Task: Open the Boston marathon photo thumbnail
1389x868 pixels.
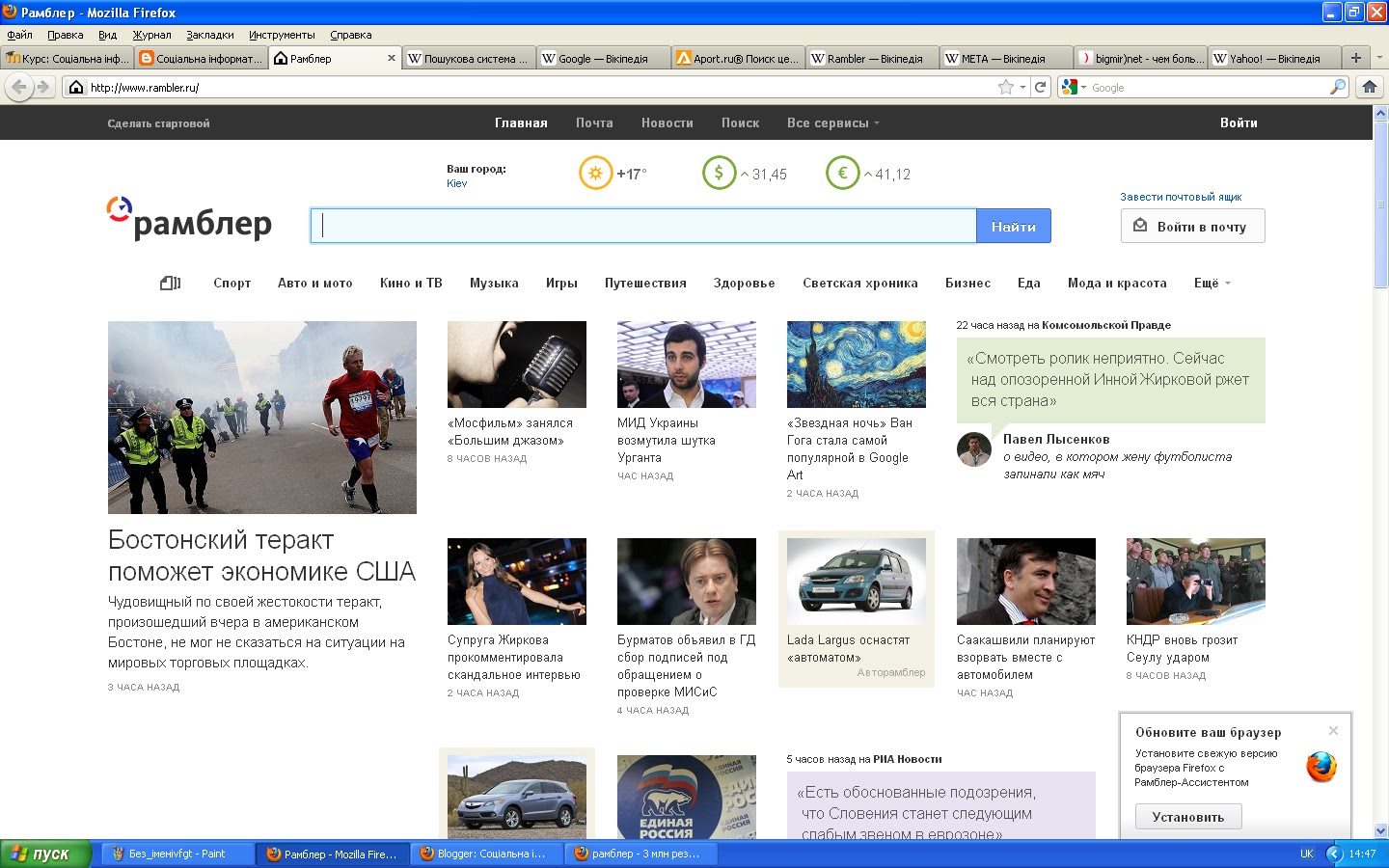Action: [262, 418]
